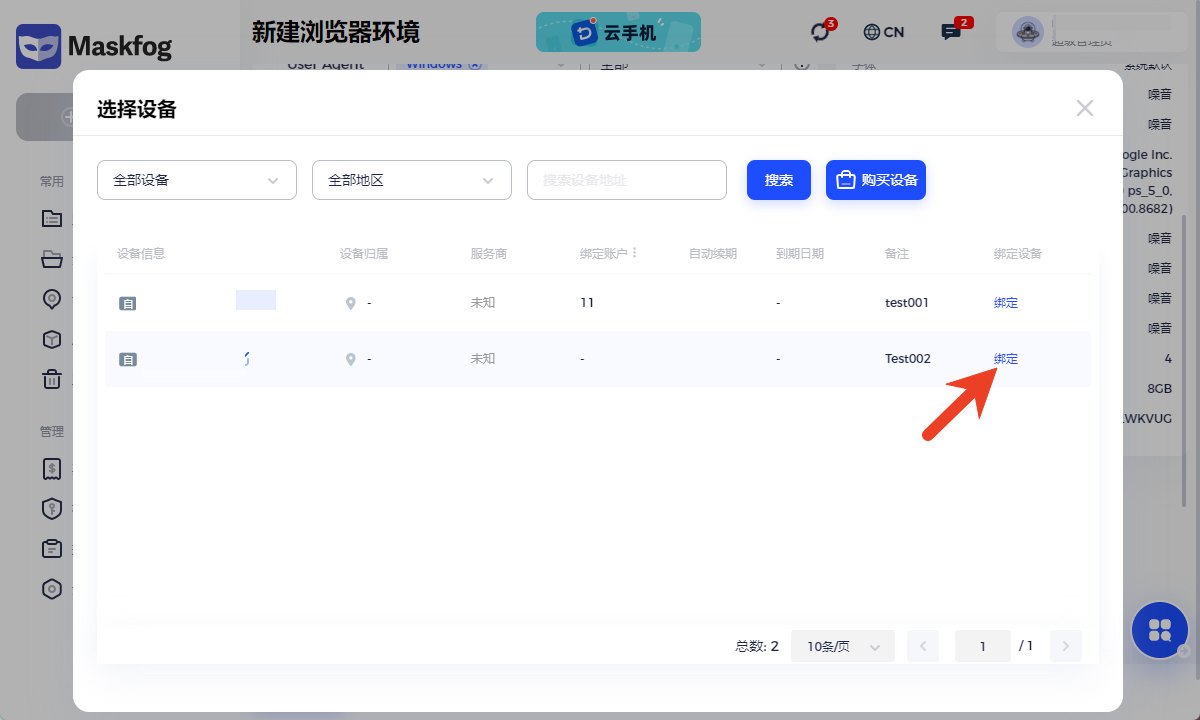The height and width of the screenshot is (720, 1200).
Task: Click the user avatar in top bar
Action: 1024,32
